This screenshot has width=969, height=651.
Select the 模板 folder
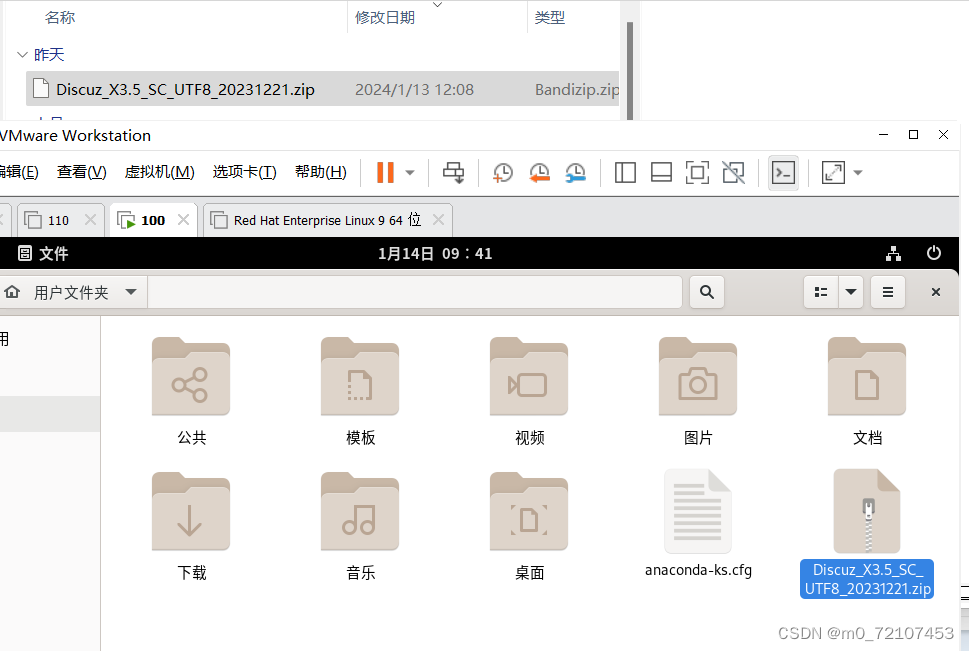pos(360,391)
